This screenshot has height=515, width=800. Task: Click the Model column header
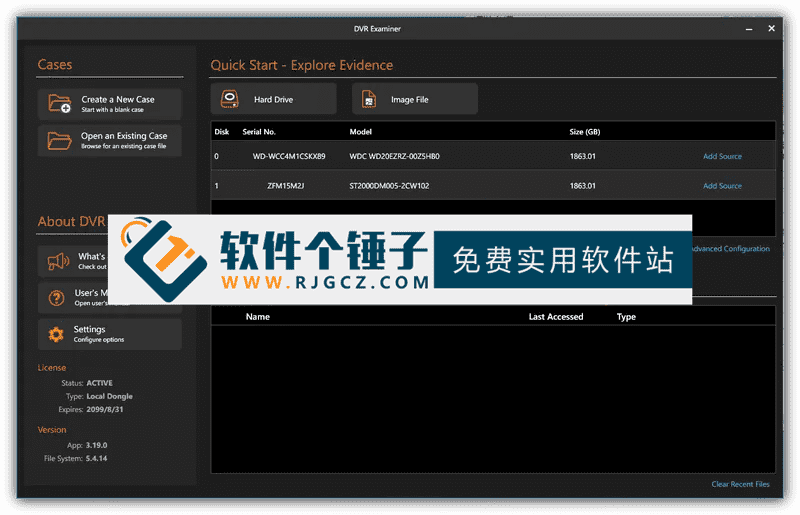[x=361, y=132]
